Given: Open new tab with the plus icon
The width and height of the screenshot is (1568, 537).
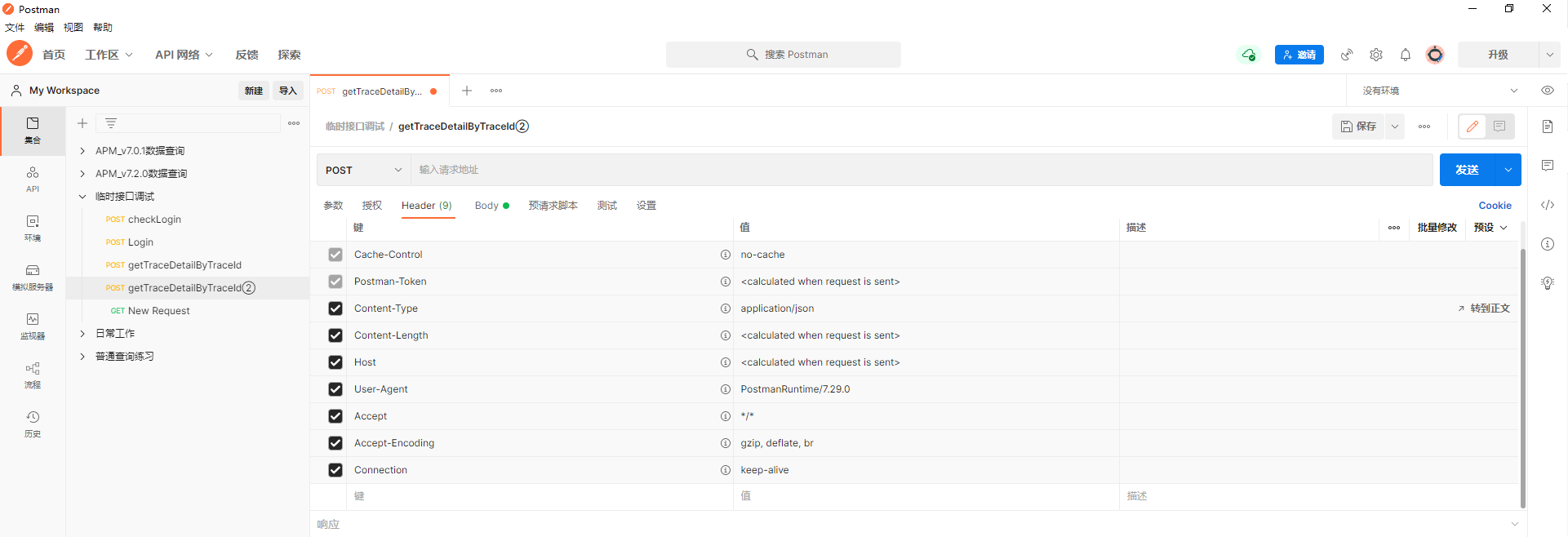Looking at the screenshot, I should click(x=467, y=91).
